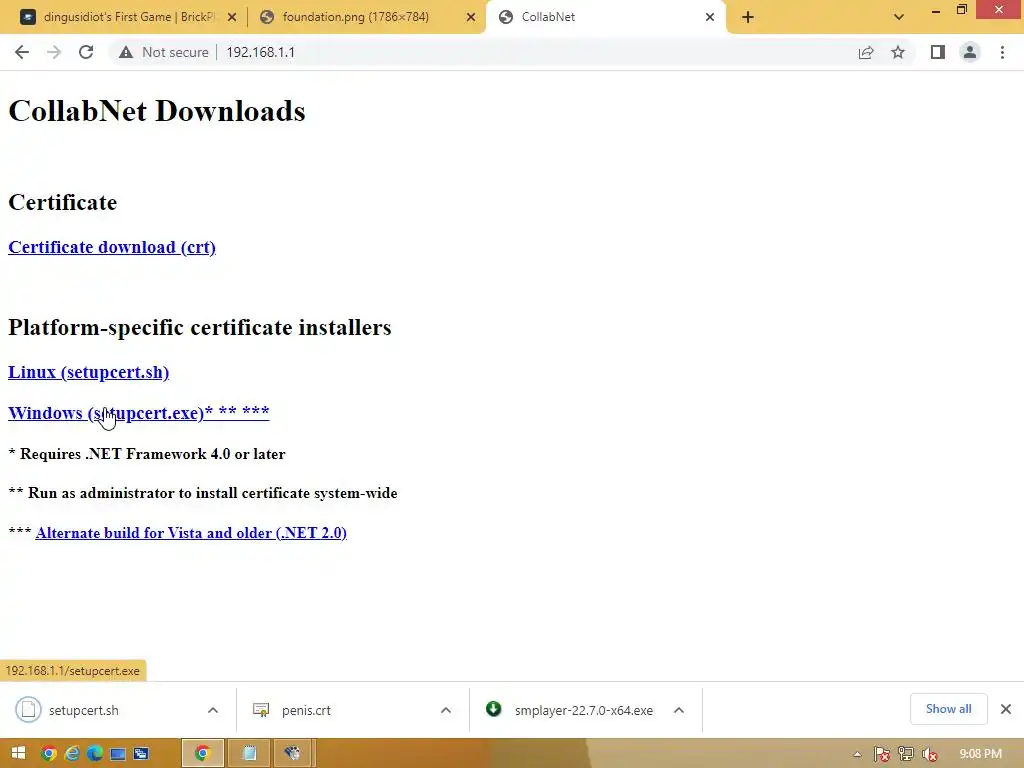
Task: Switch to the foundation.png tab
Action: pos(356,17)
